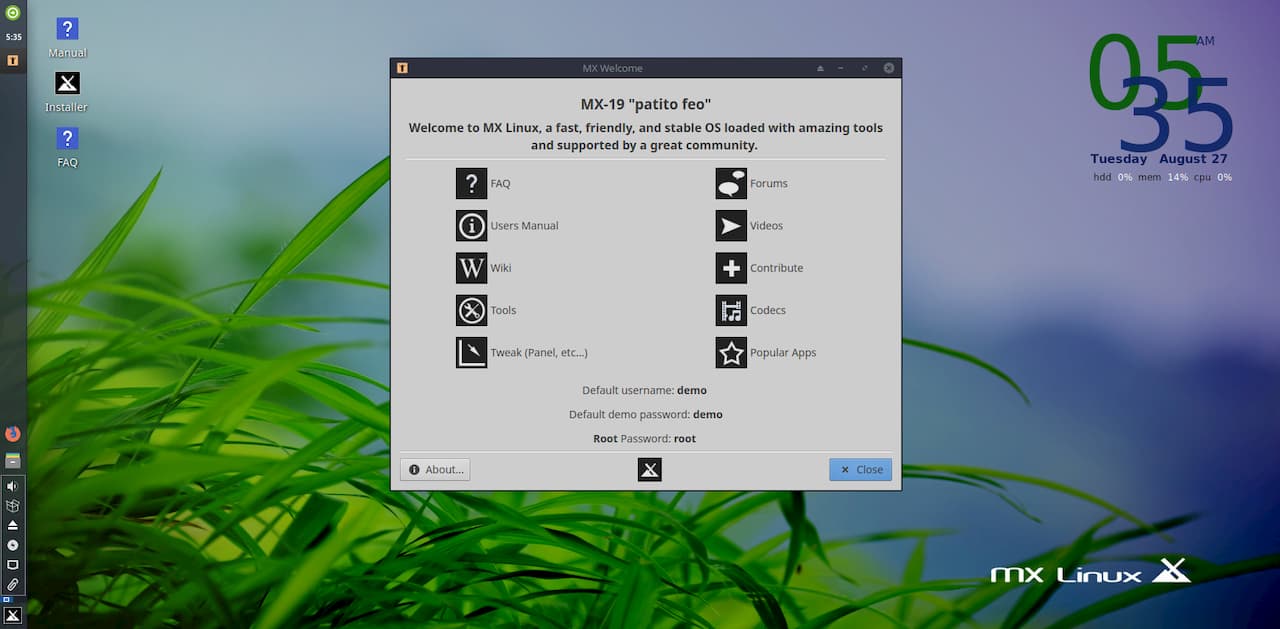
Task: Launch the Tools wrench icon
Action: tap(471, 310)
